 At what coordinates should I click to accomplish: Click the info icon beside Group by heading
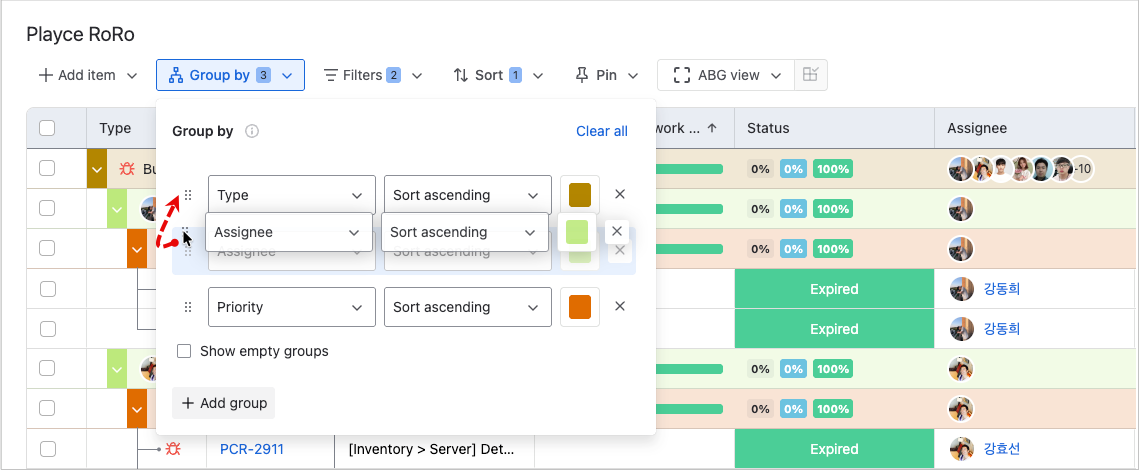pyautogui.click(x=252, y=131)
